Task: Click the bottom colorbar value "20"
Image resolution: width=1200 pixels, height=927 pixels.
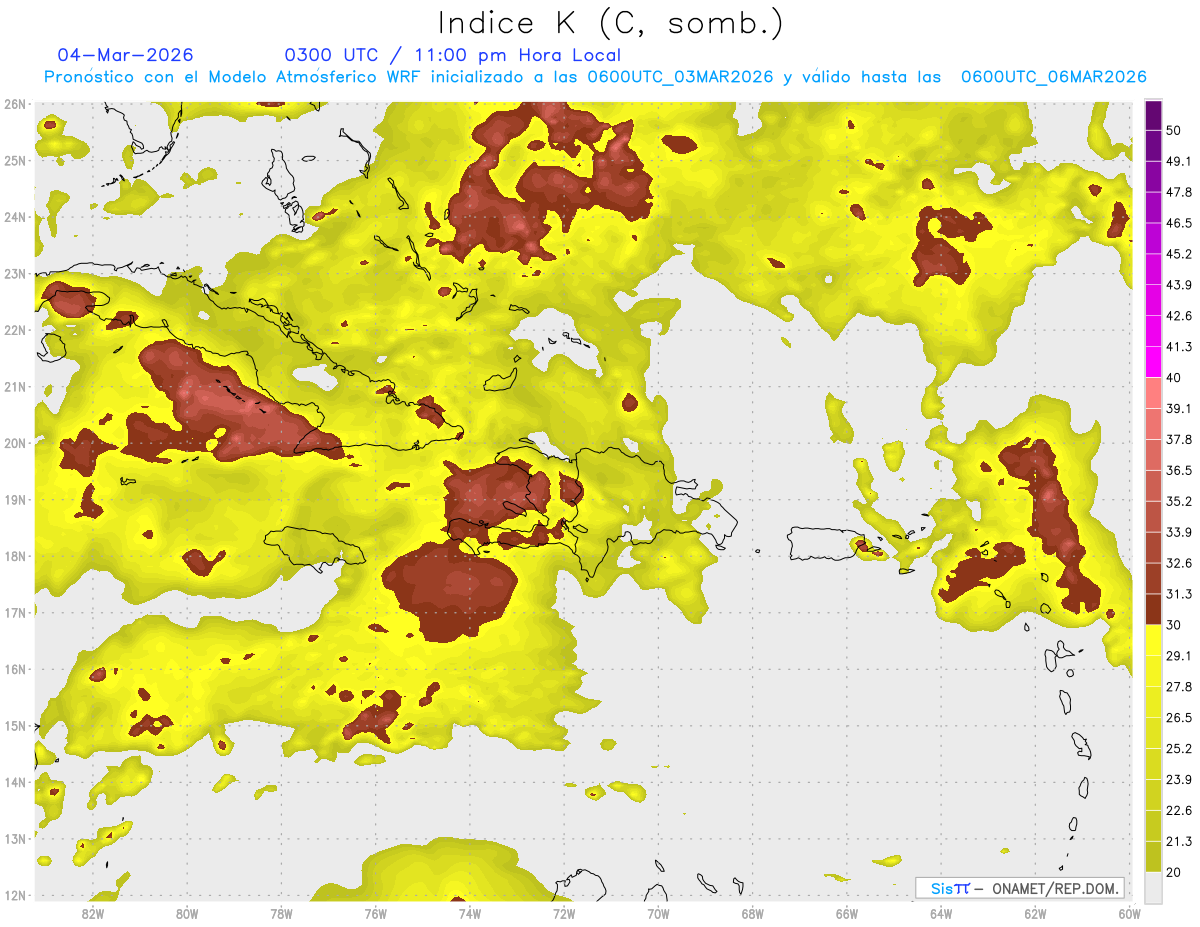Action: (1173, 872)
